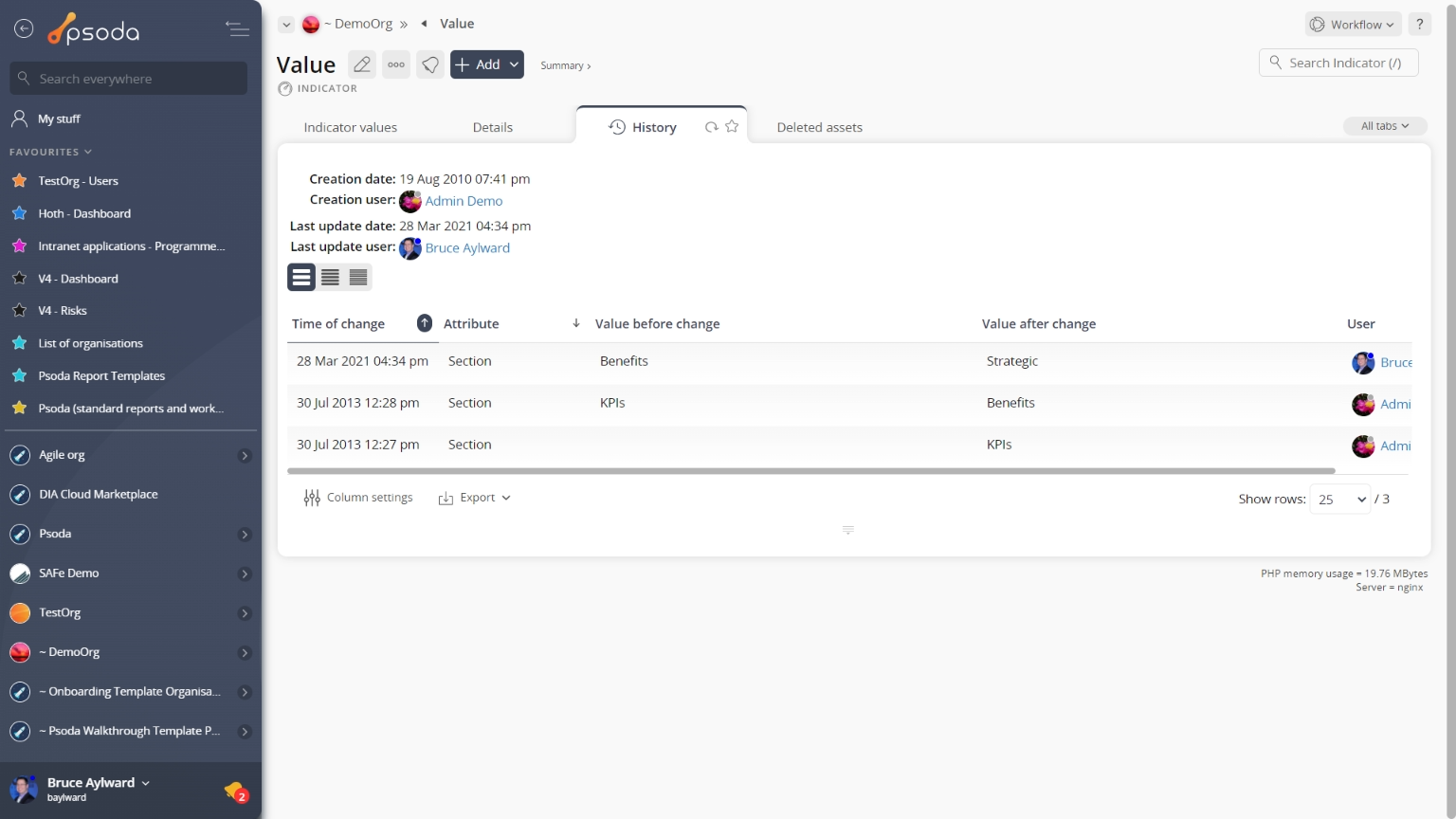The width and height of the screenshot is (1456, 819).
Task: Click the DemoOrg icon in the breadcrumb
Action: click(x=311, y=25)
